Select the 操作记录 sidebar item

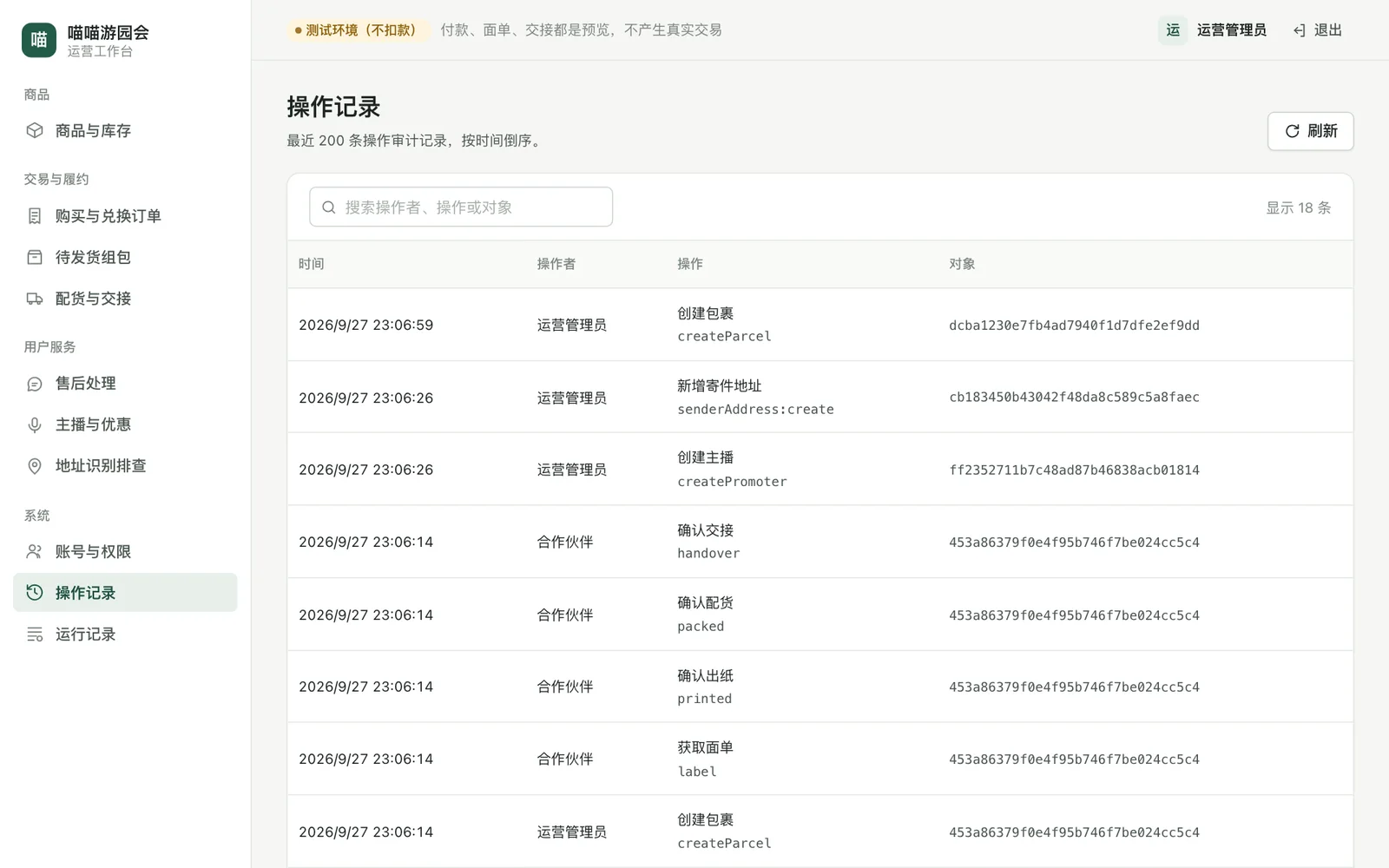125,592
